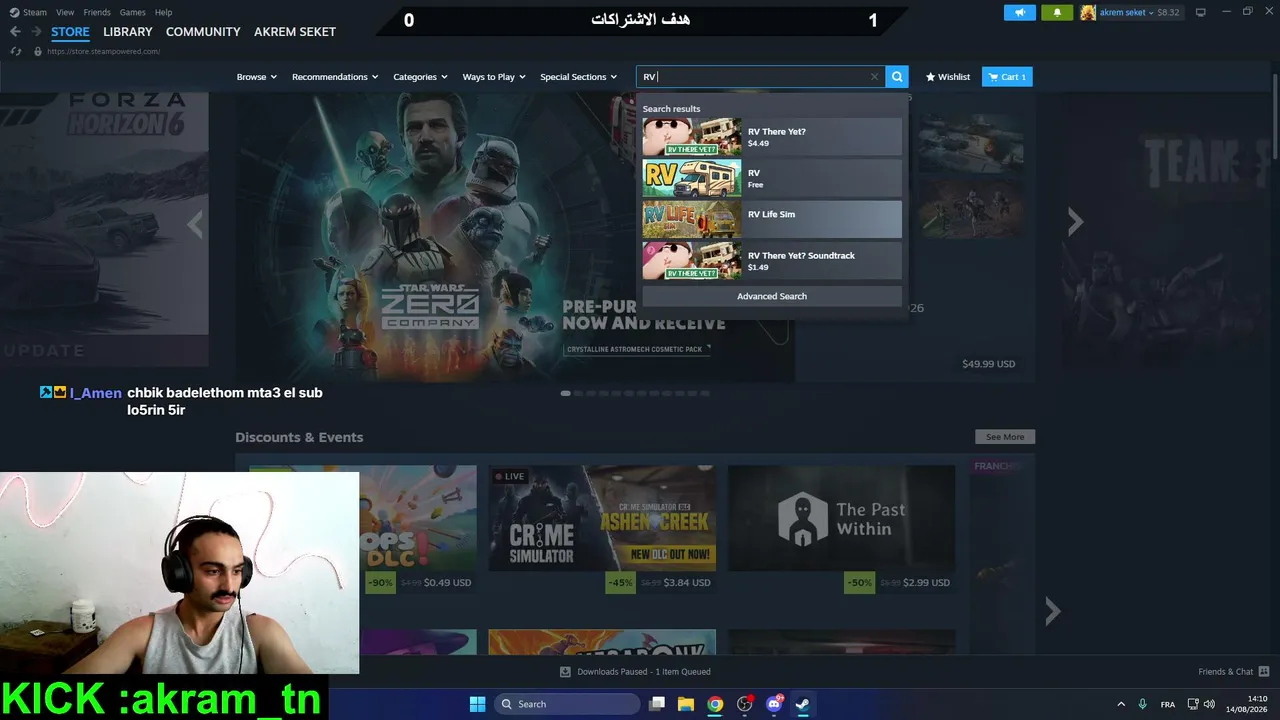Screen dimensions: 1280x720
Task: Open the Crime Simulator Ashen Creek discount card
Action: click(602, 530)
